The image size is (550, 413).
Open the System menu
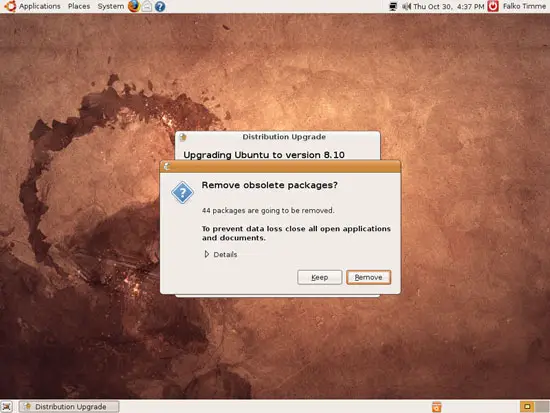(110, 6)
